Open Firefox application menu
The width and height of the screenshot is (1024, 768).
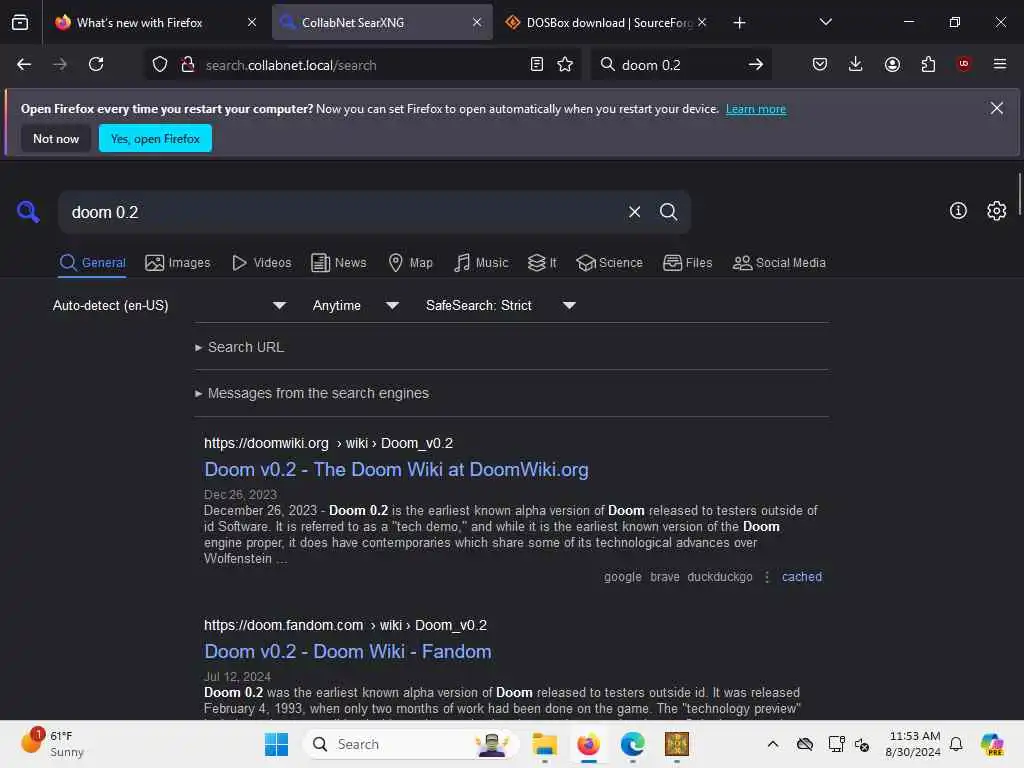click(999, 64)
